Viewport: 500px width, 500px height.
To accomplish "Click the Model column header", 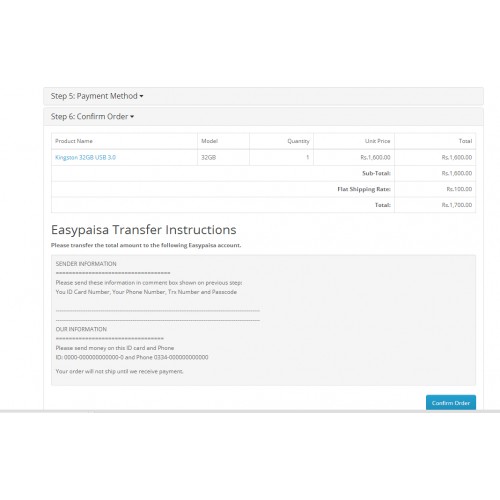I will (x=209, y=141).
